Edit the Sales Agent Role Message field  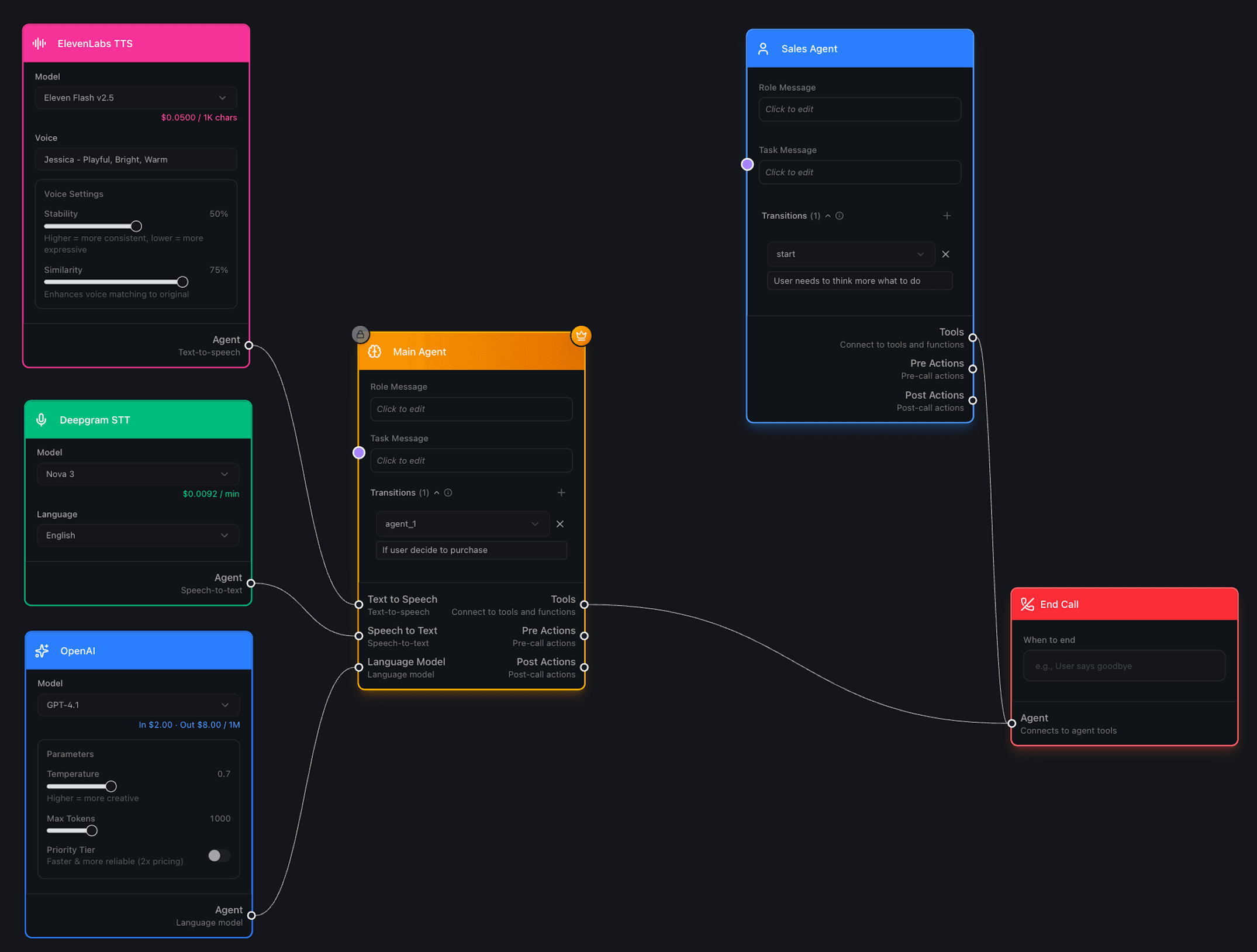coord(859,109)
